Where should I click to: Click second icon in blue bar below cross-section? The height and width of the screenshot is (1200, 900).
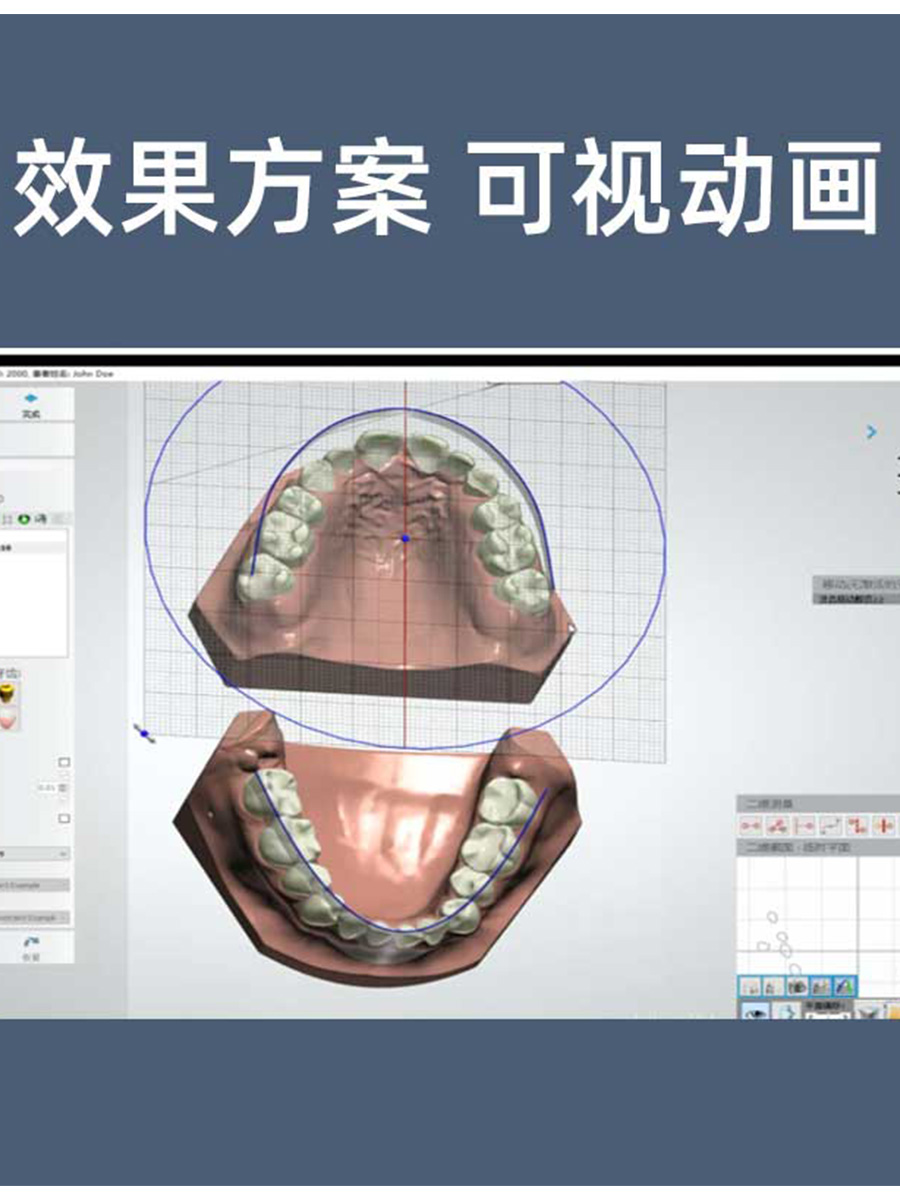[774, 986]
